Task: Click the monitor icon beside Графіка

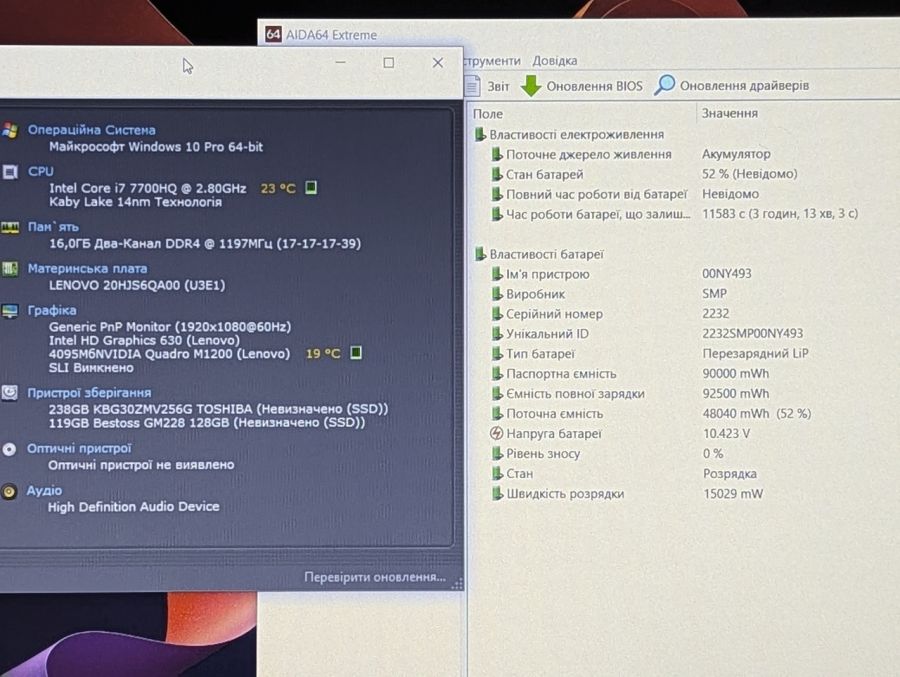Action: coord(10,311)
